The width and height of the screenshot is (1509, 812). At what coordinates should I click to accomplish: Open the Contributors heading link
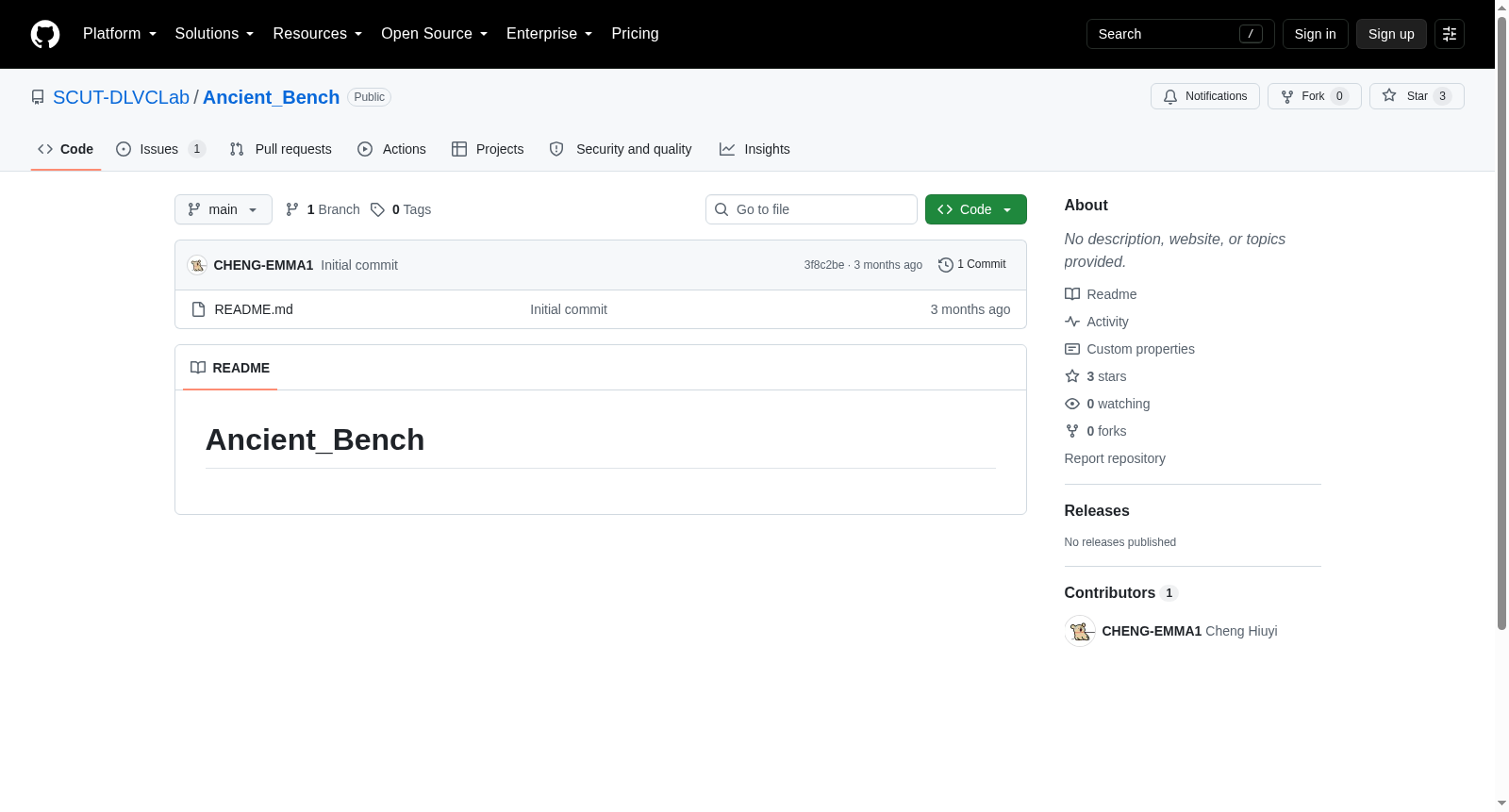point(1120,592)
